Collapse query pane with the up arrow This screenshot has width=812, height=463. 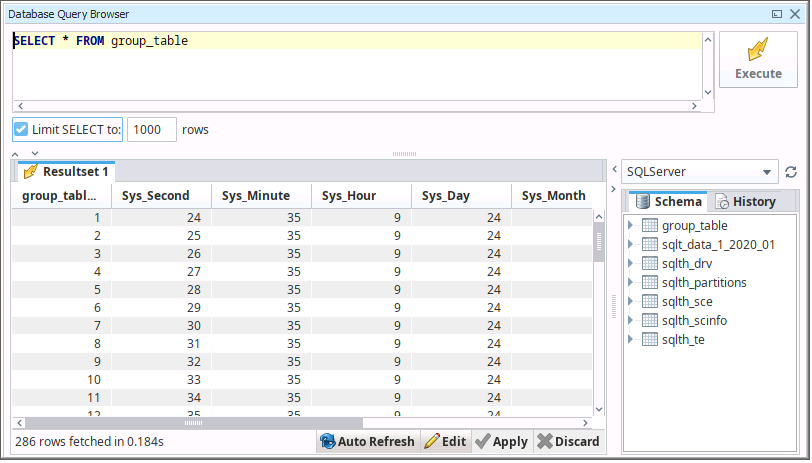(x=15, y=154)
